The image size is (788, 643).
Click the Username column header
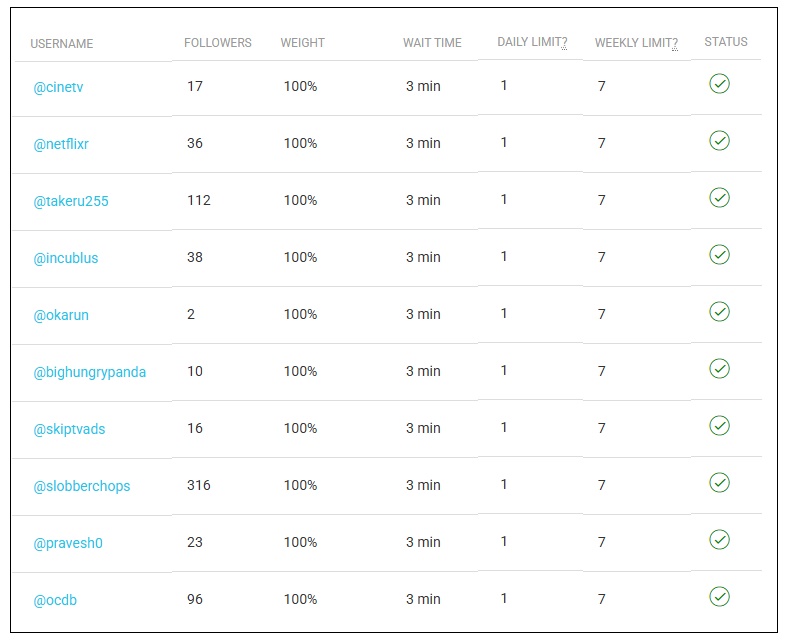click(62, 44)
